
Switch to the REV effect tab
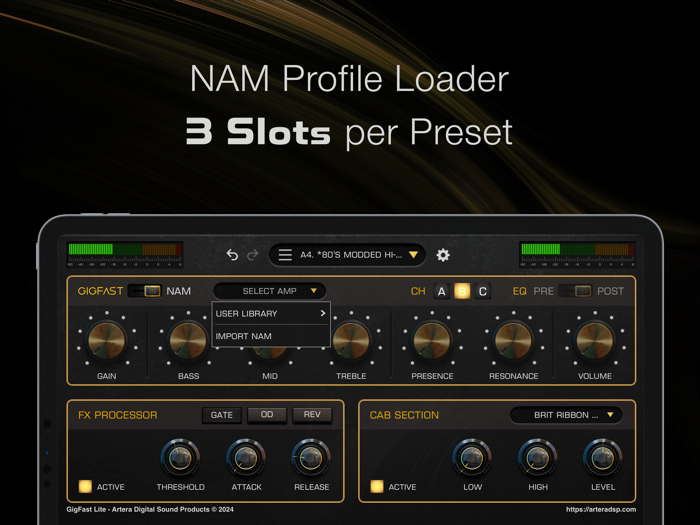pos(312,415)
